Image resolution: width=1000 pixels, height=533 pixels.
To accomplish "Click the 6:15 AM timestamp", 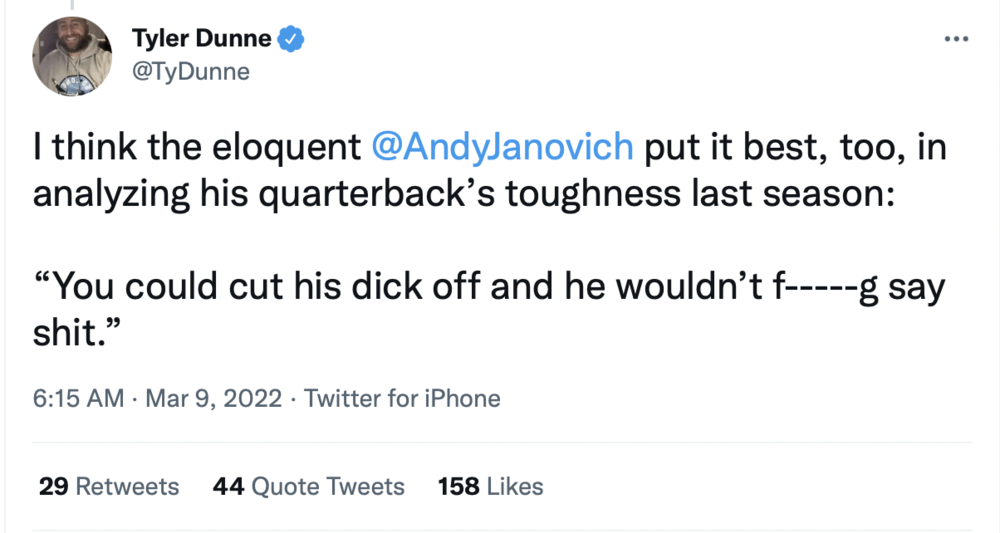I will (x=78, y=399).
